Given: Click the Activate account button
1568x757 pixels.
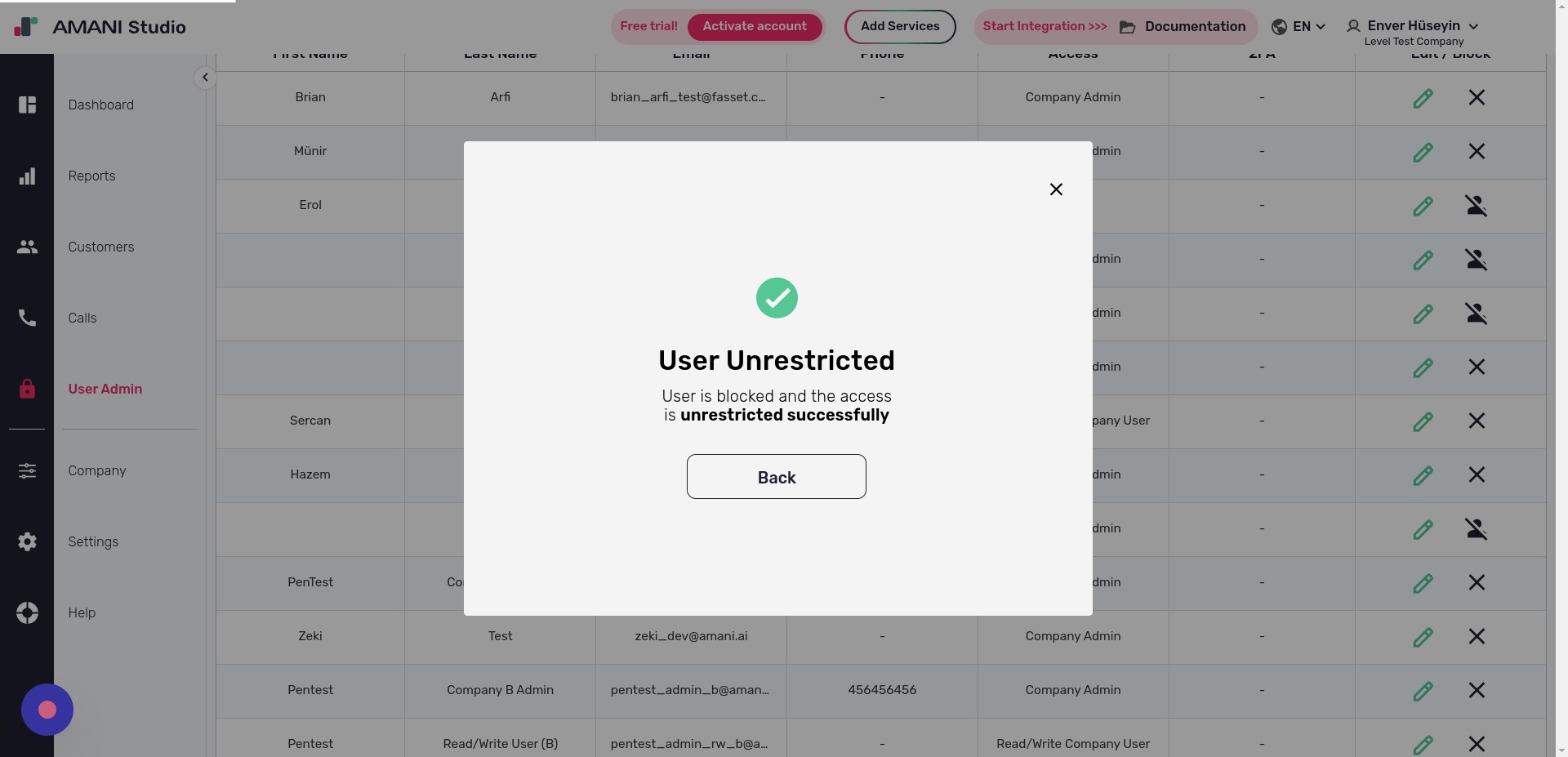Looking at the screenshot, I should [755, 26].
